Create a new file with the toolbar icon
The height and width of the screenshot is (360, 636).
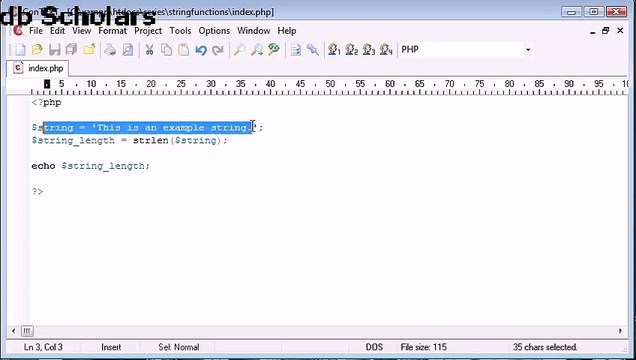tap(20, 50)
